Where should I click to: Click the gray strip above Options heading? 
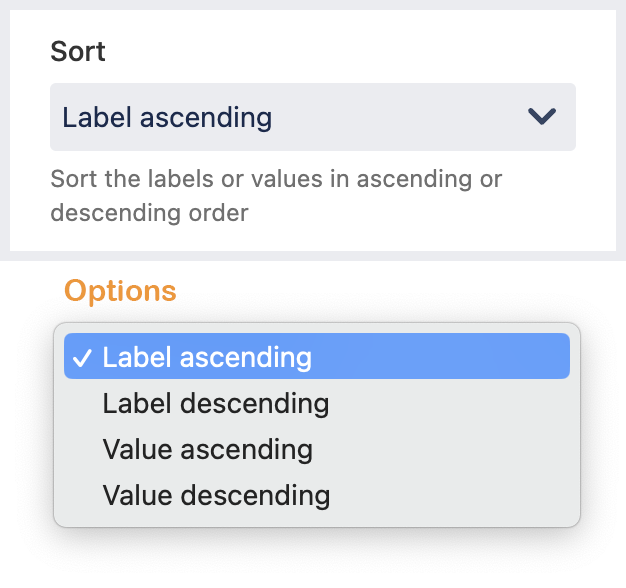point(312,258)
